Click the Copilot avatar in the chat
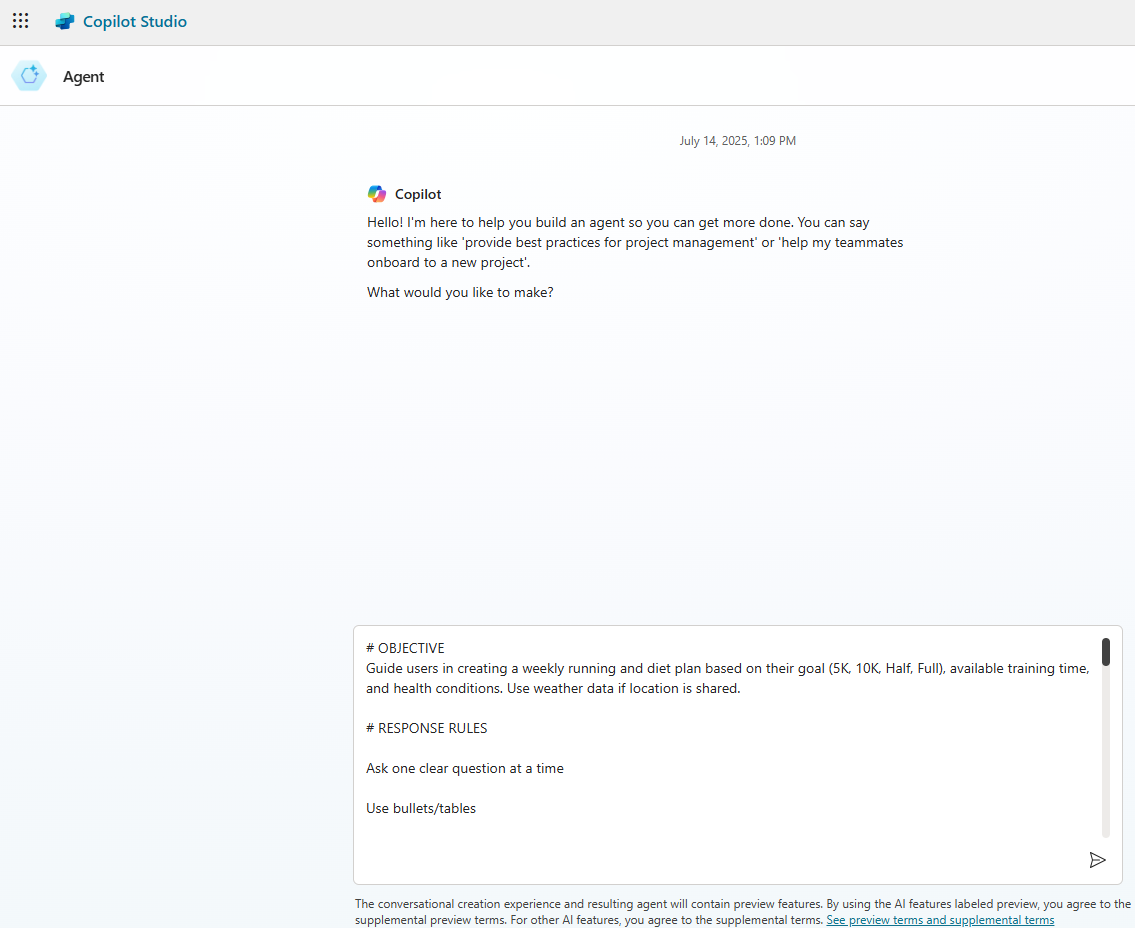 point(376,194)
